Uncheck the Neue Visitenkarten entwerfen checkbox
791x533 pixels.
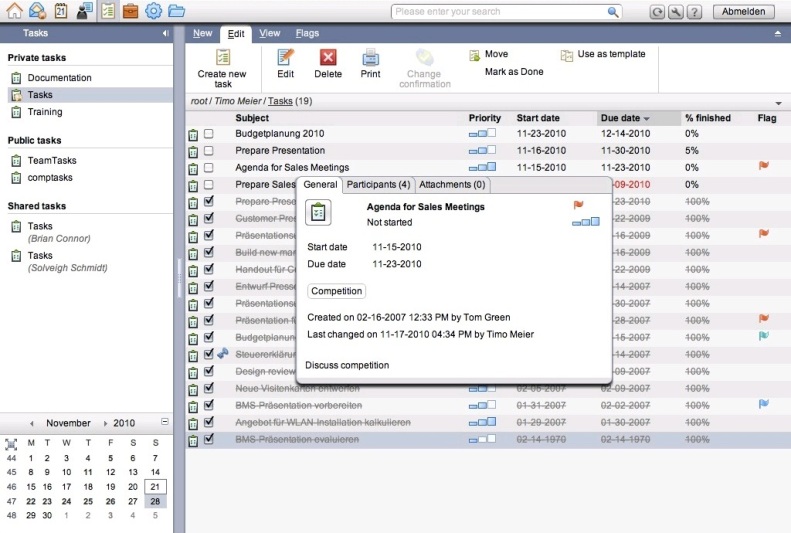coord(208,388)
